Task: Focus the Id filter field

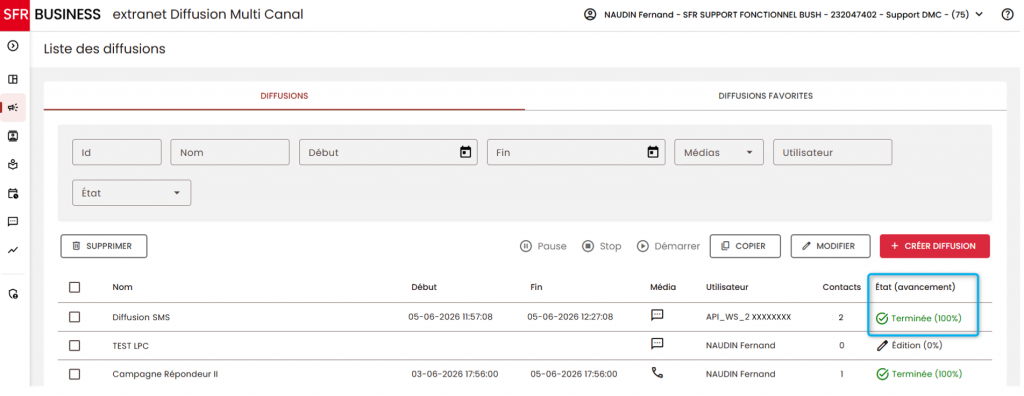Action: (117, 152)
